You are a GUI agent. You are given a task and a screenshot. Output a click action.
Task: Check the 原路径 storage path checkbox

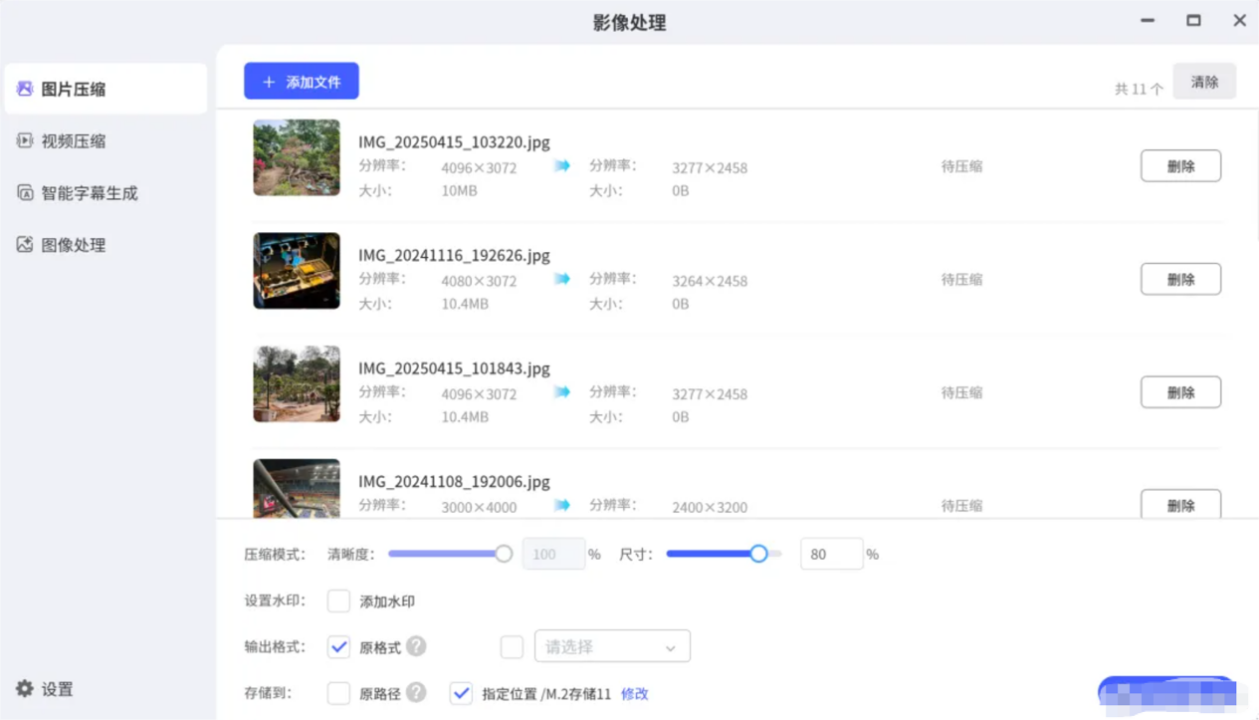coord(339,692)
